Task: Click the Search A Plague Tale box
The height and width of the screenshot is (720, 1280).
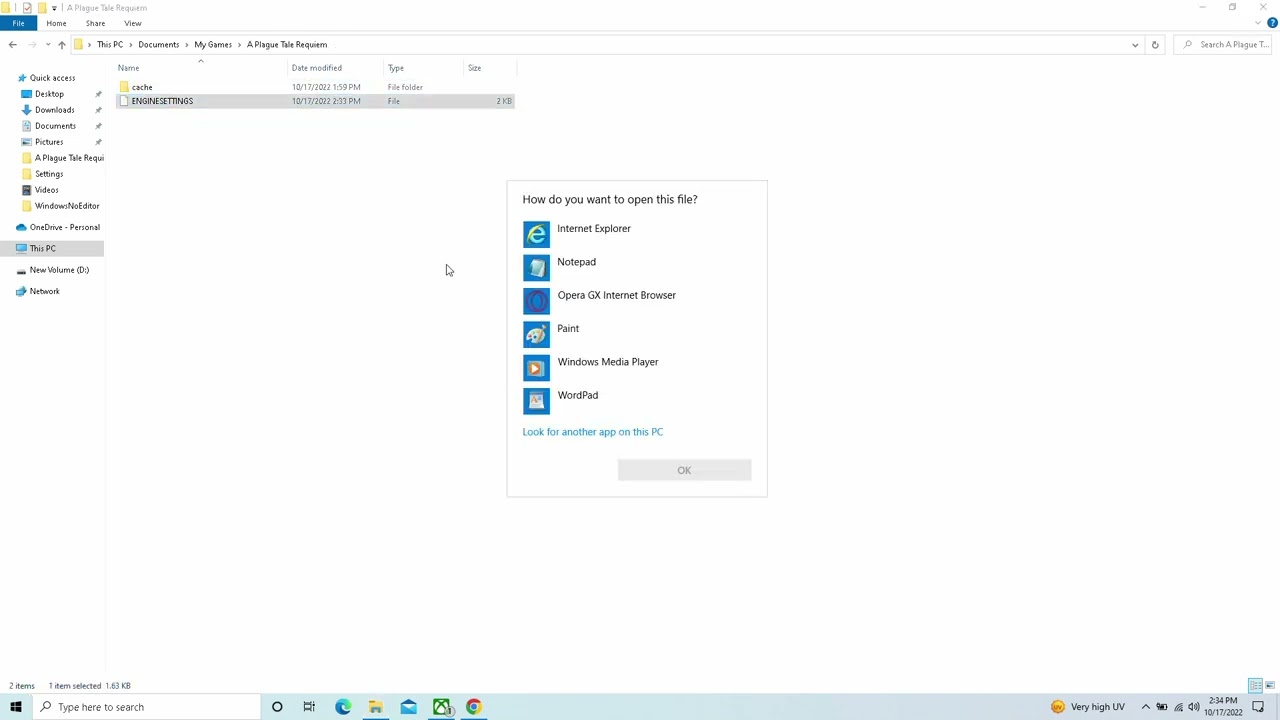Action: [1225, 44]
